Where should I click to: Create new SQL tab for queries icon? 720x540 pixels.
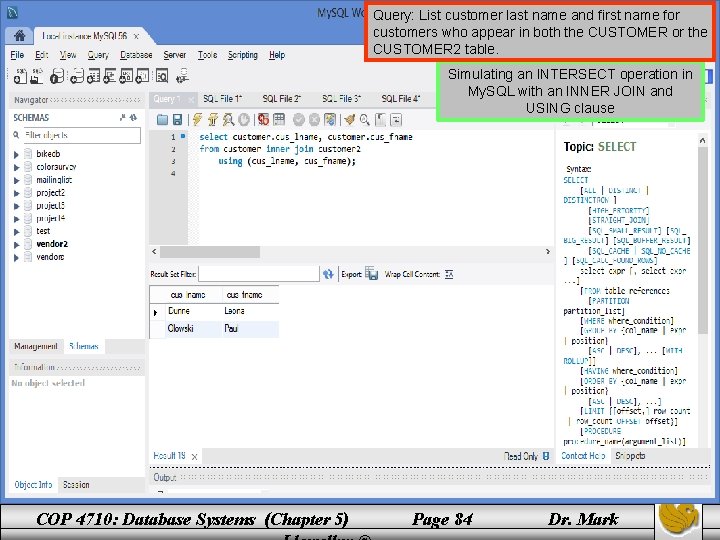[20, 76]
